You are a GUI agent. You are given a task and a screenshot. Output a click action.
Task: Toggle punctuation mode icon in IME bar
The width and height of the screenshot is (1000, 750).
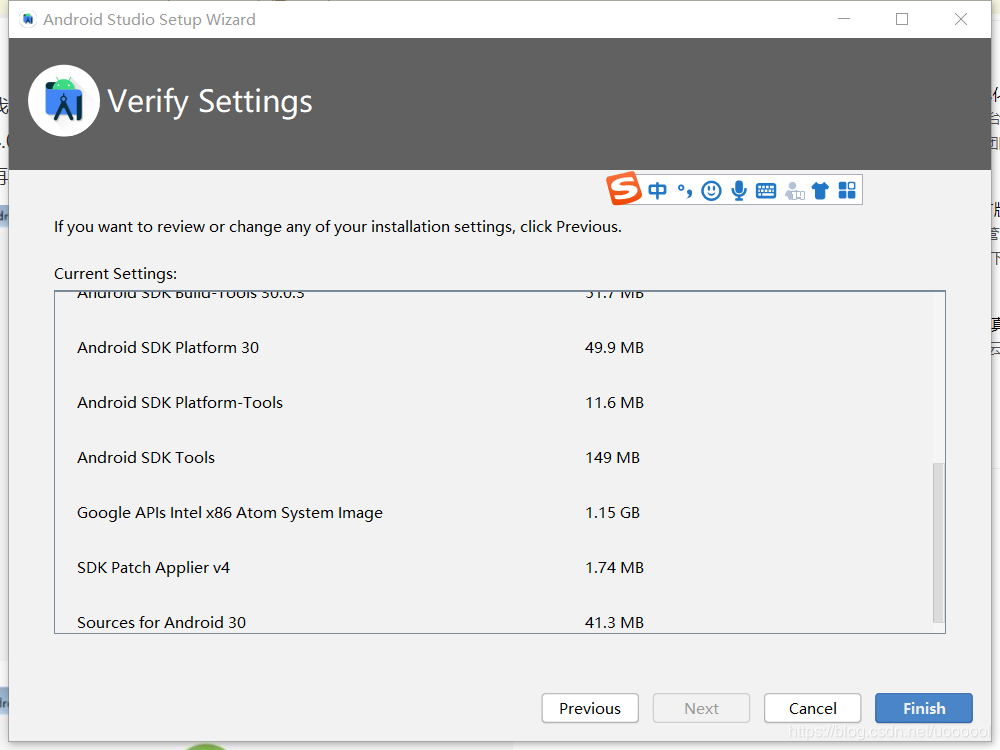point(685,190)
